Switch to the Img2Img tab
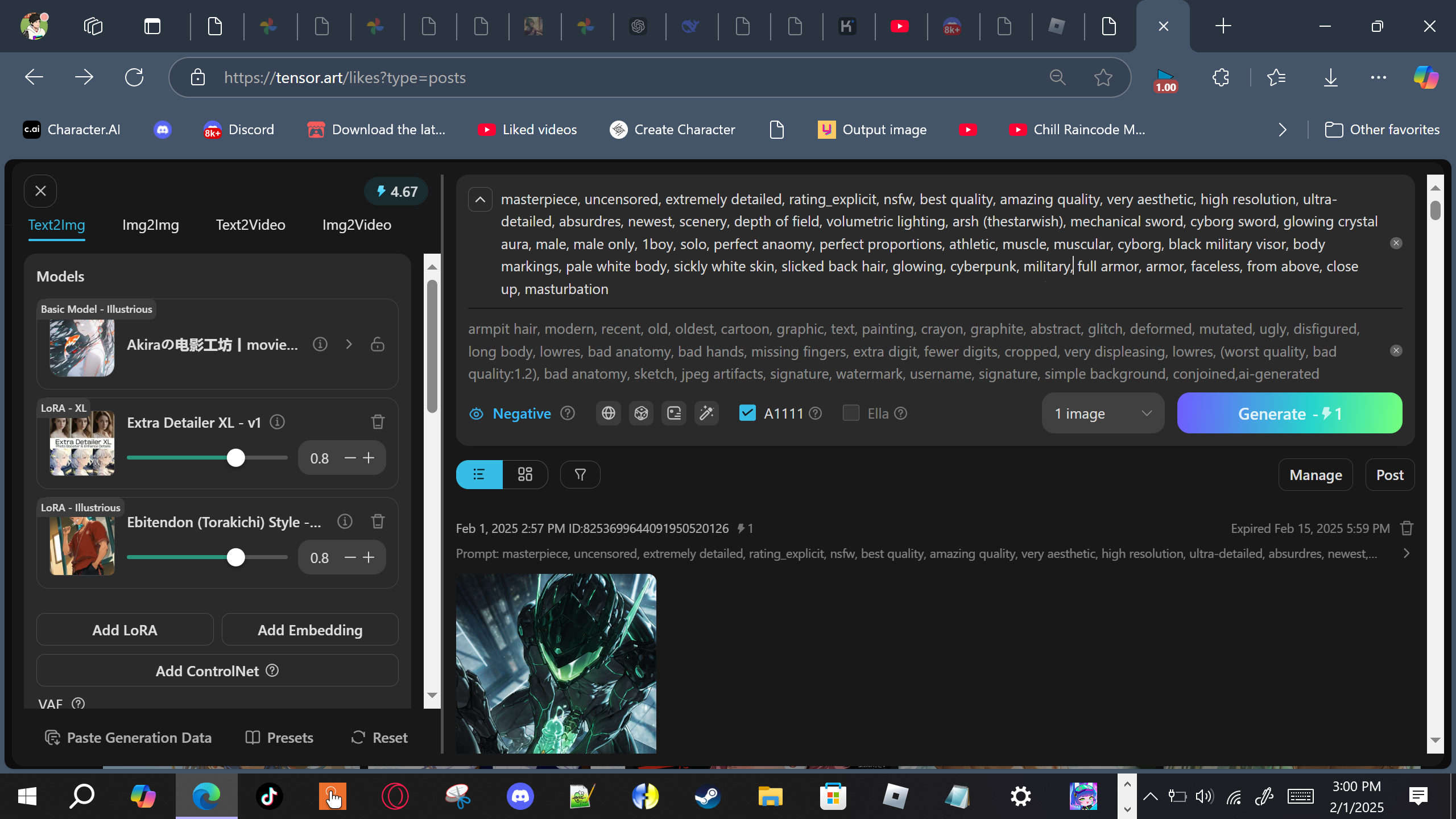The height and width of the screenshot is (819, 1456). click(x=150, y=225)
